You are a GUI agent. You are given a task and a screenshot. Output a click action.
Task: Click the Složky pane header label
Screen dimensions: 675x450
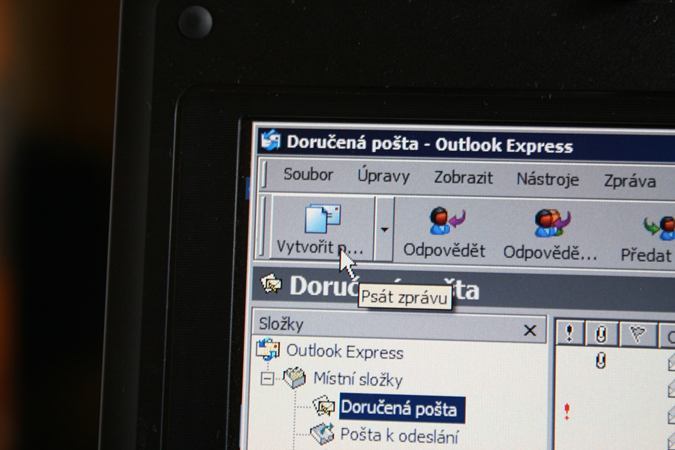tap(281, 324)
